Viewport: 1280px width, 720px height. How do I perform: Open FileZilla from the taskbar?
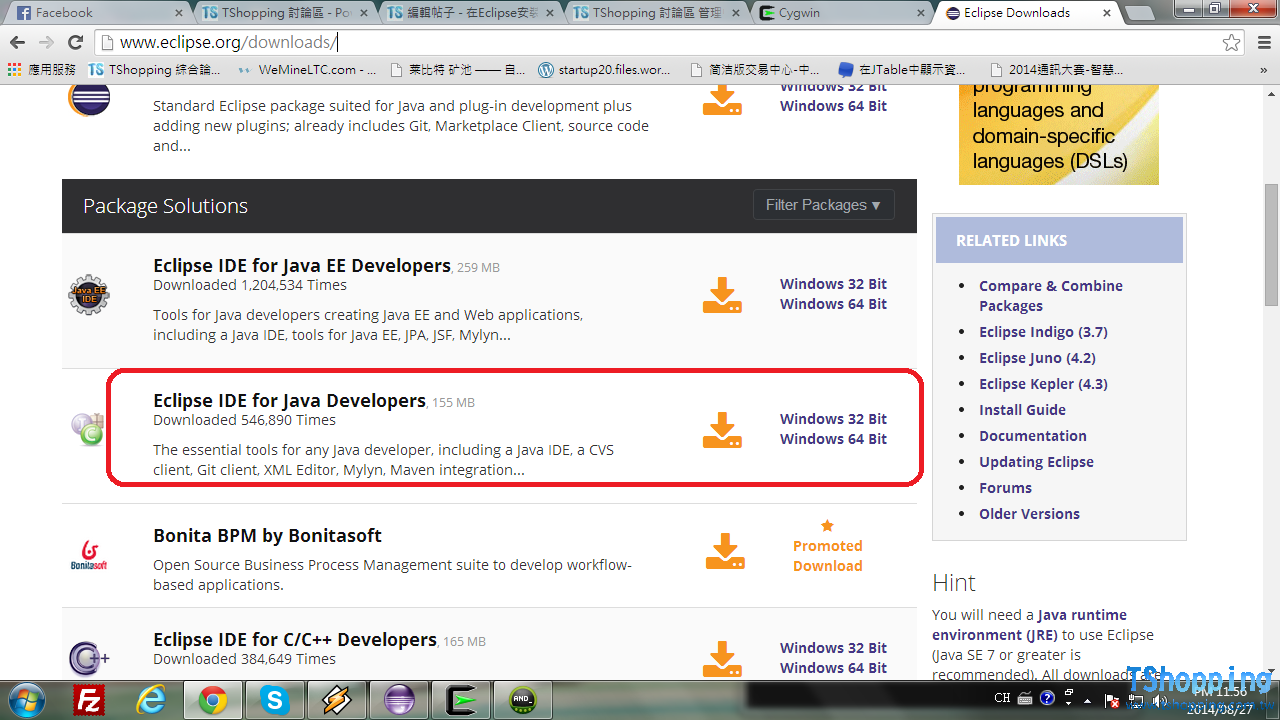[x=90, y=700]
